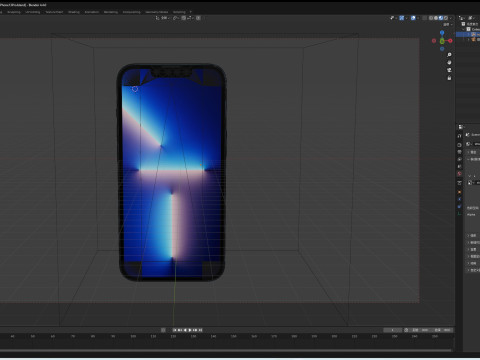Toggle proportional editing in header

pos(198,18)
